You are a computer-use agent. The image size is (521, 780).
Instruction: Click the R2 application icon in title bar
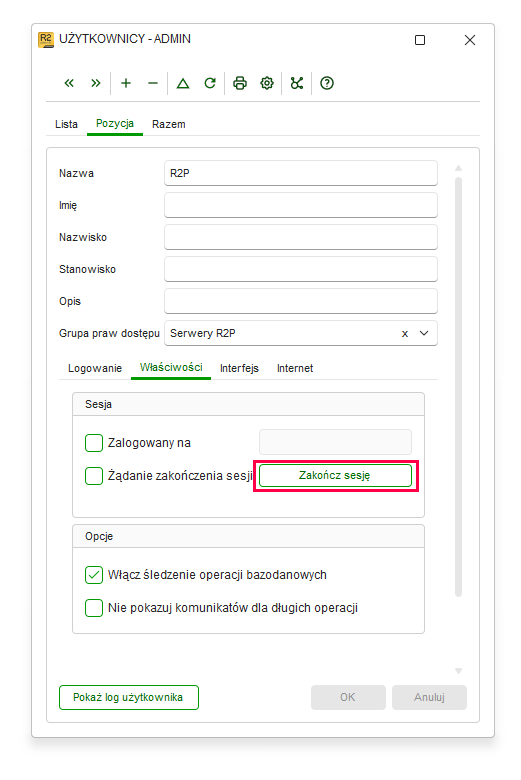[46, 40]
